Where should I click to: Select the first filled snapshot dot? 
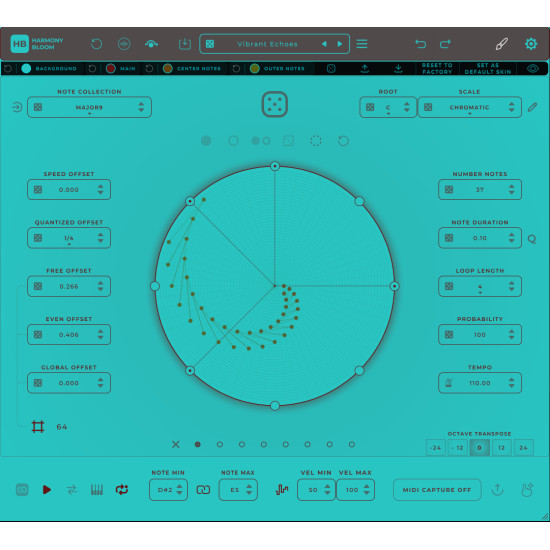point(197,444)
